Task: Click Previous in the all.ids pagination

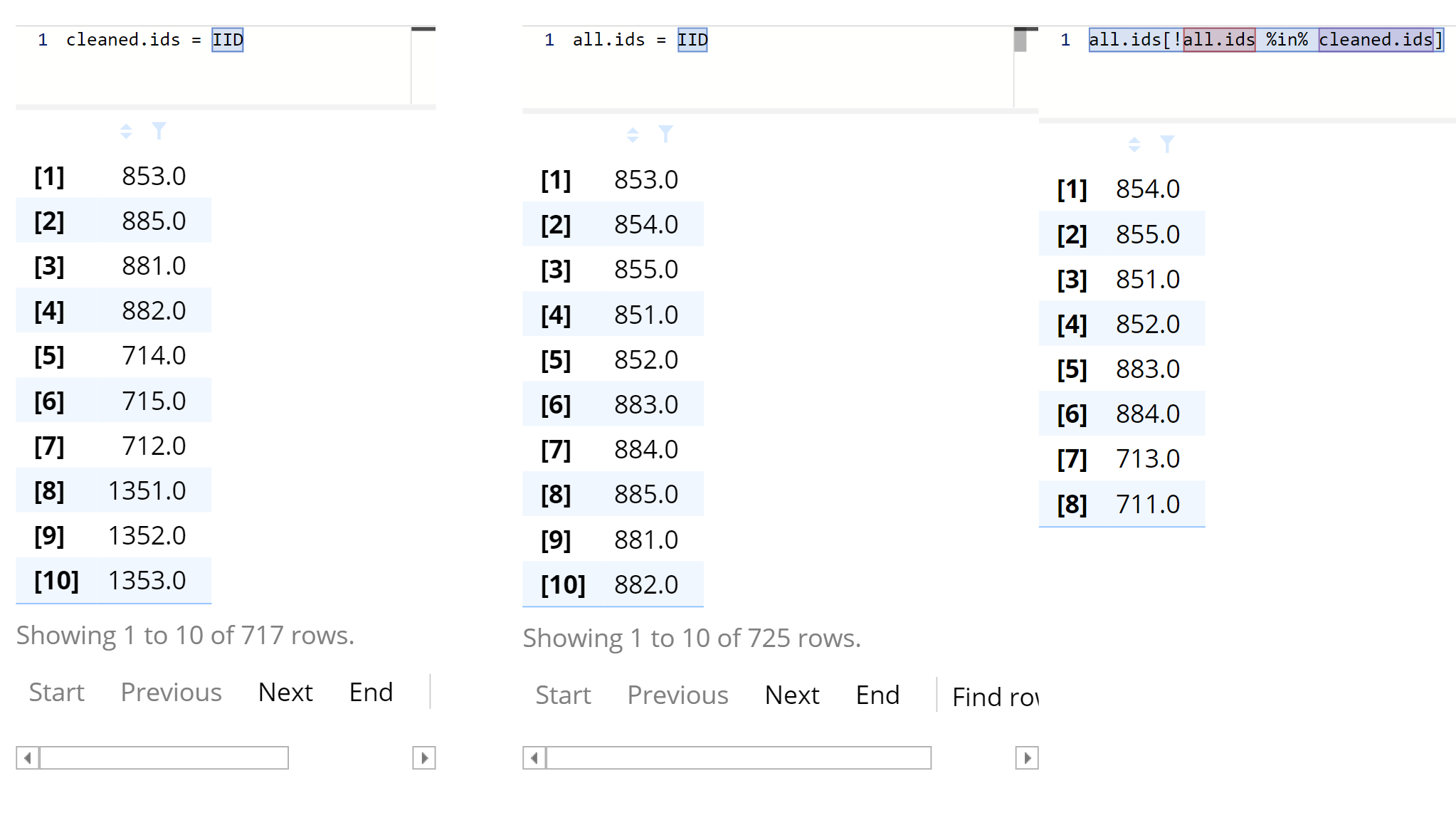Action: [677, 695]
